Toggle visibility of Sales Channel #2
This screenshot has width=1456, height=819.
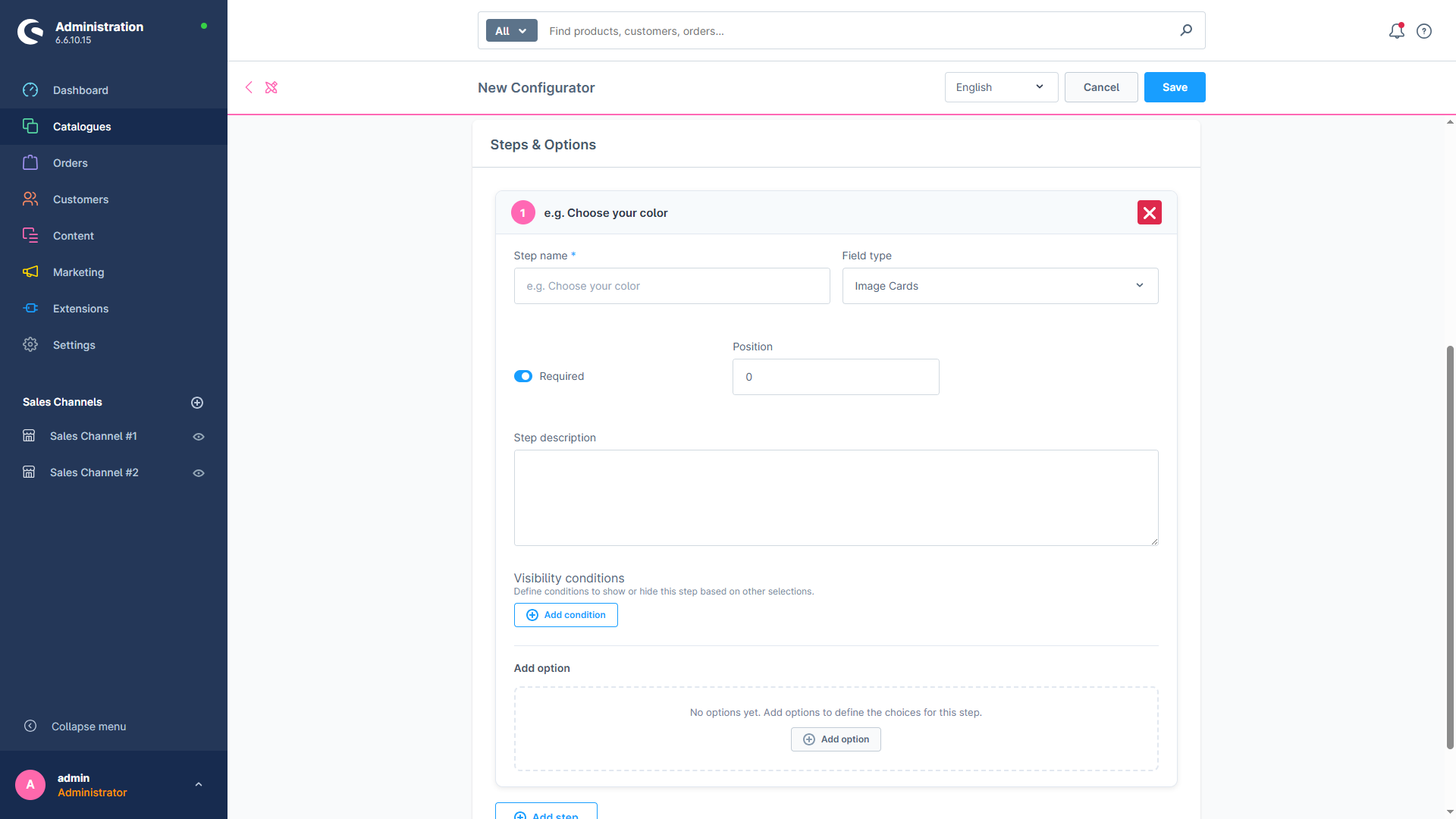point(199,473)
